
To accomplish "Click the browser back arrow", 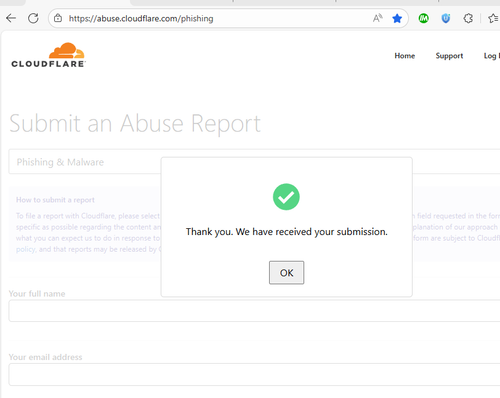I will 11,18.
